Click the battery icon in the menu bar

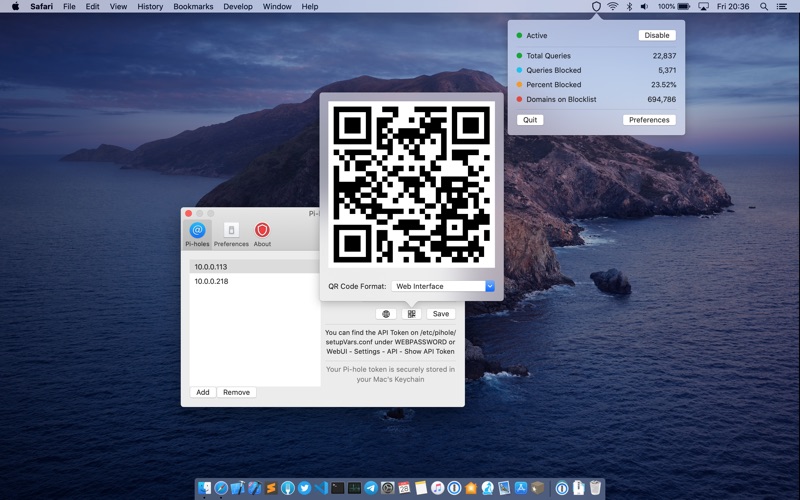[x=684, y=7]
